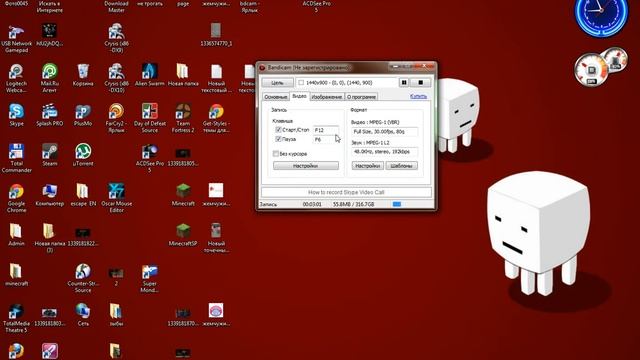
Task: Open Настройки in the Формат group
Action: [x=367, y=166]
